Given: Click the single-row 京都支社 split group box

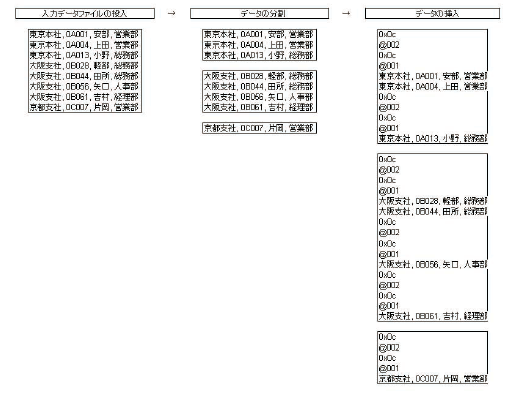Looking at the screenshot, I should click(259, 128).
